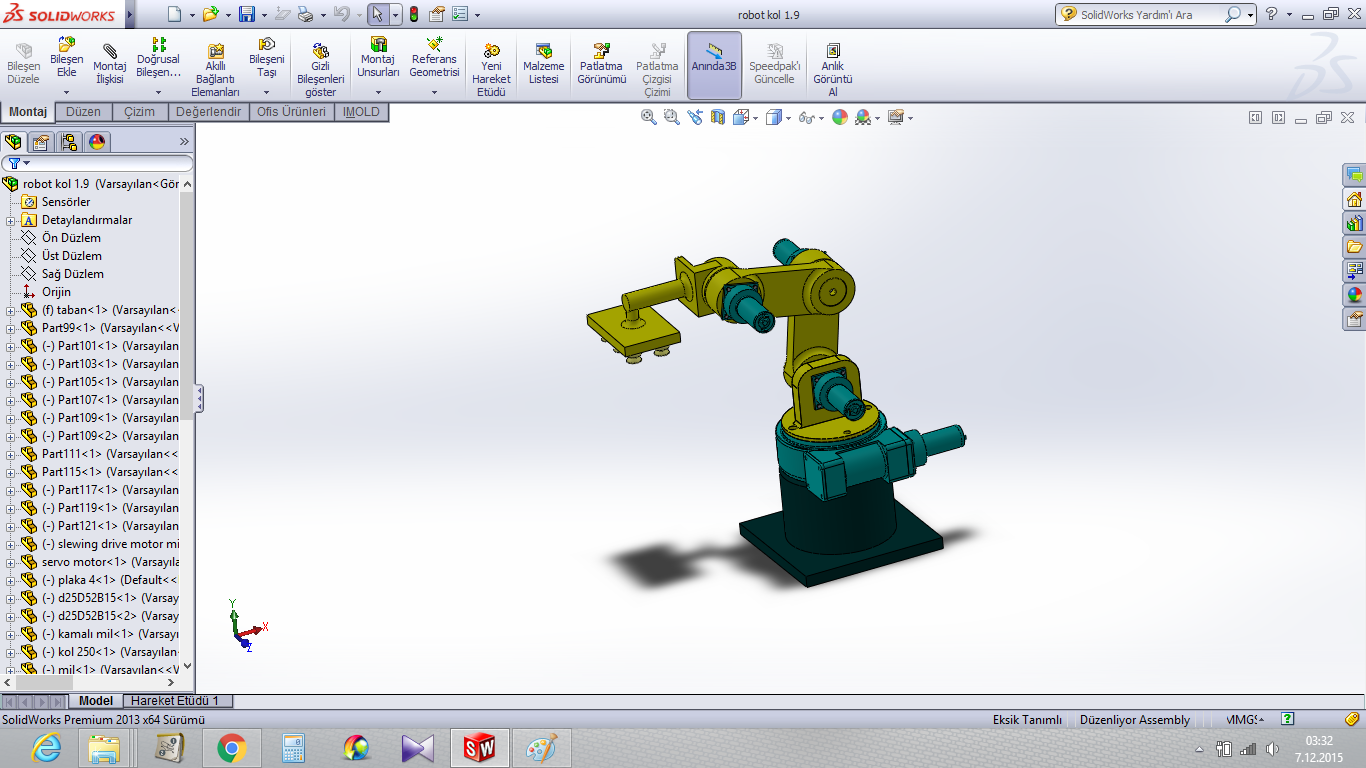The image size is (1366, 768).
Task: Open Doğrusal Bileşen dropdown arrow
Action: tap(159, 92)
